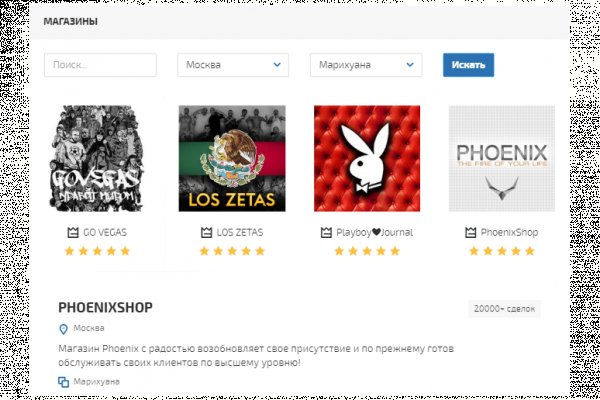Open the Марихуана category dropdown

point(366,65)
